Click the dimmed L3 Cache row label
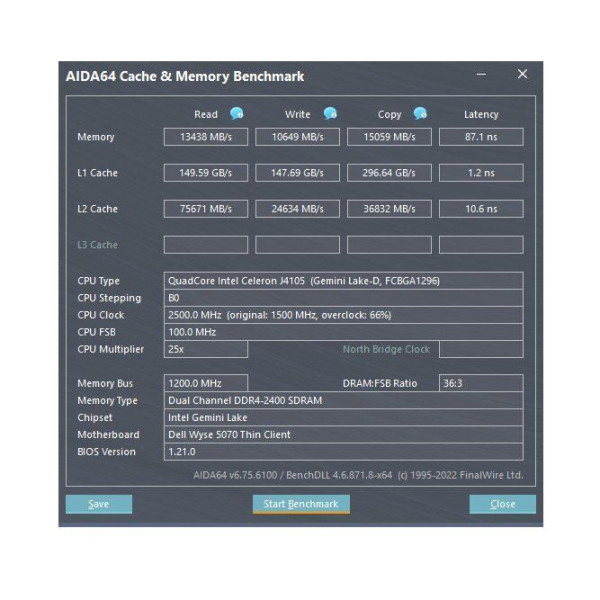600x600 pixels. [x=97, y=245]
